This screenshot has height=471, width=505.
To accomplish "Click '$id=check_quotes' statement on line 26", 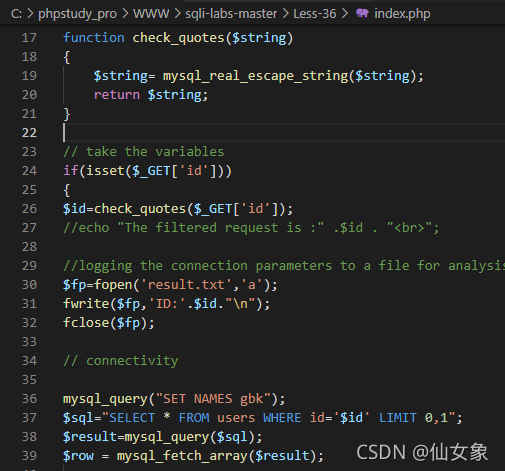I will [x=178, y=209].
